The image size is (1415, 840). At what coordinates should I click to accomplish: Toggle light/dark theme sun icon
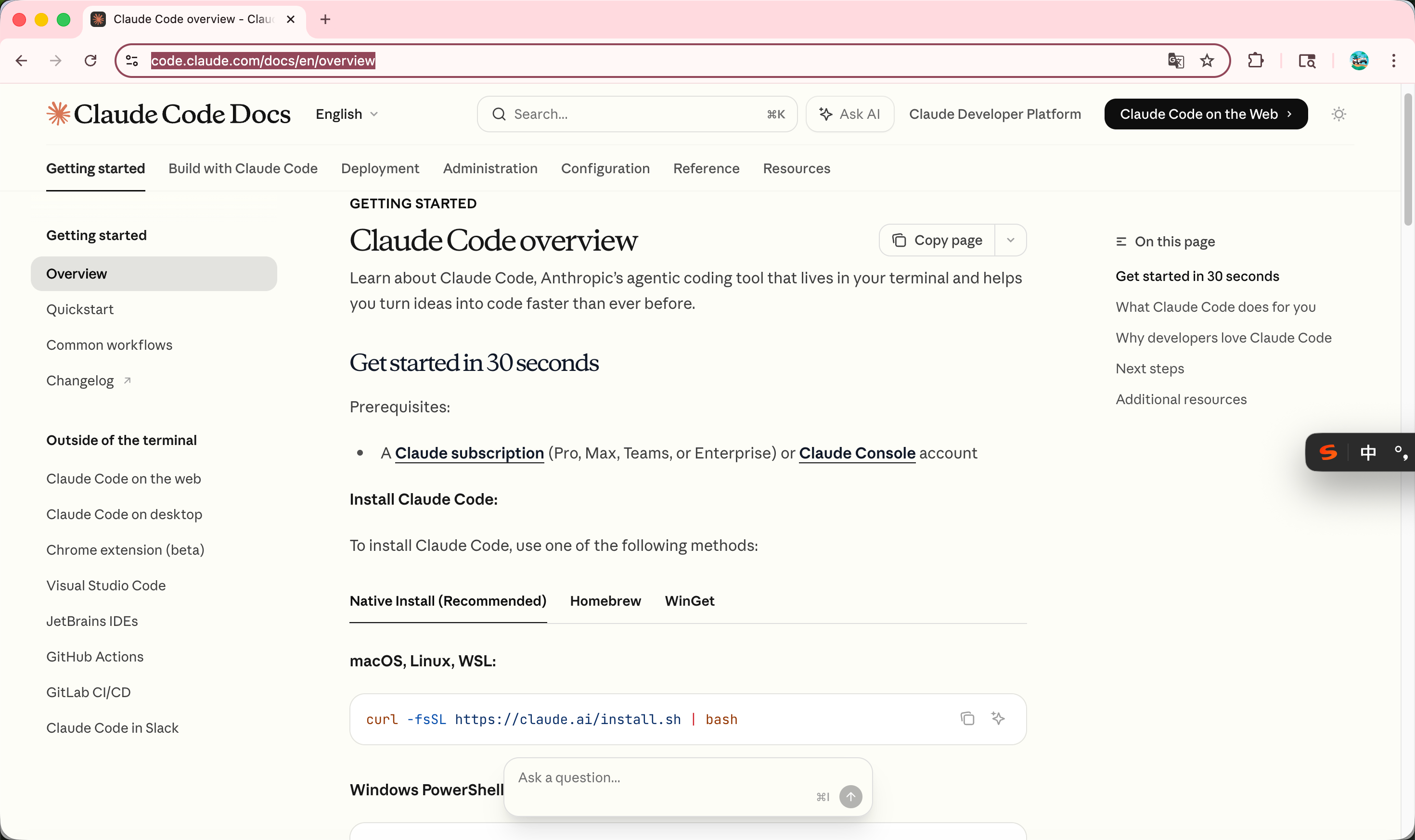1338,115
